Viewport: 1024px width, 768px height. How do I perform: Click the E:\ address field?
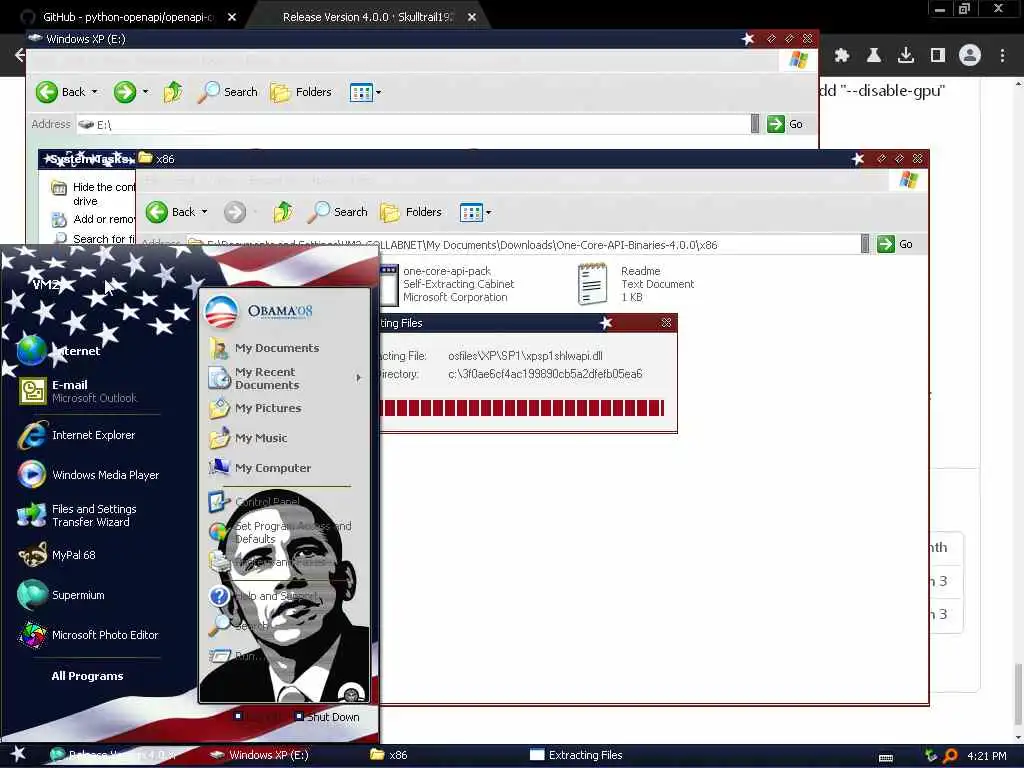point(413,124)
